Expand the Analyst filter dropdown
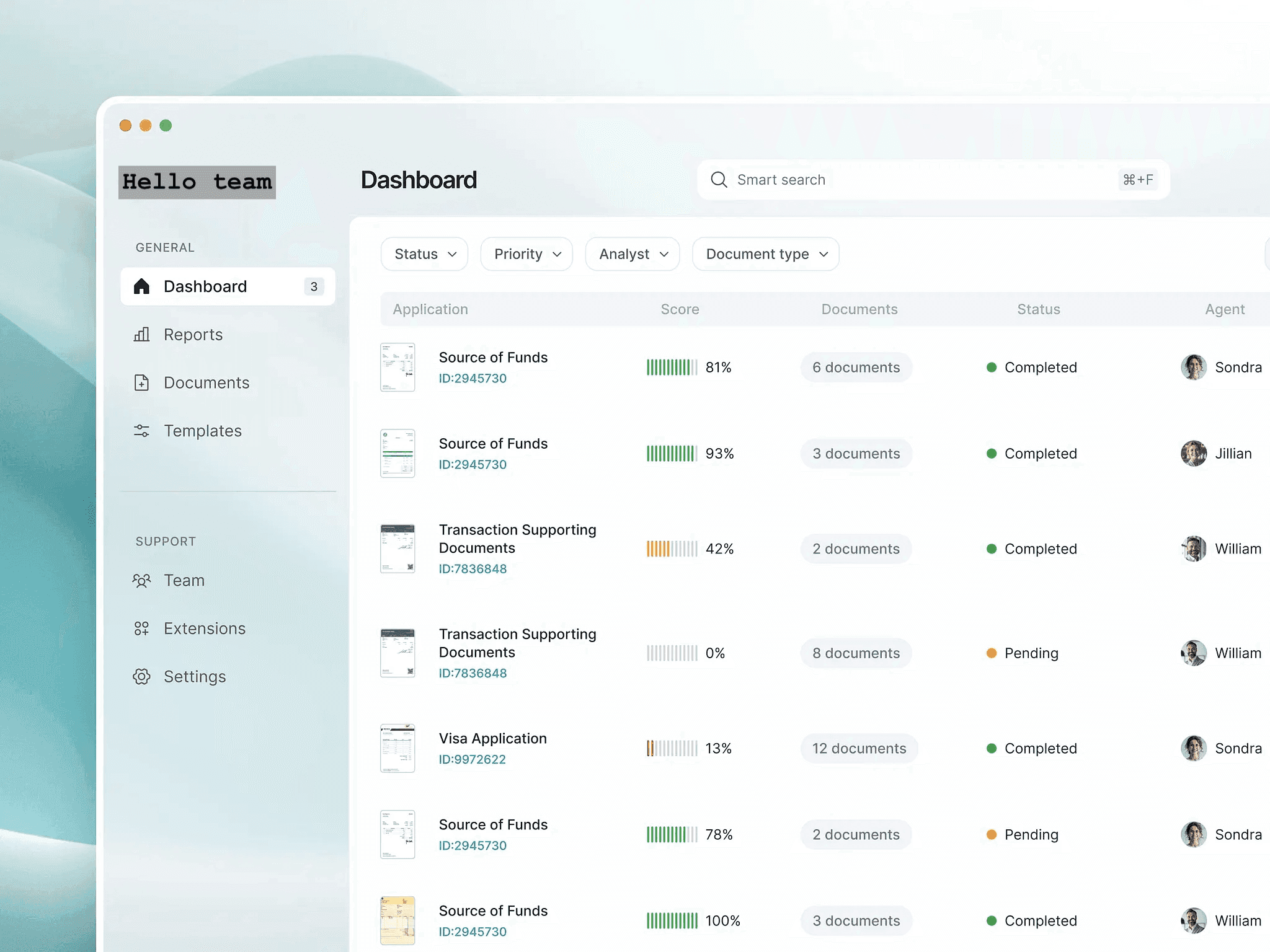Viewport: 1270px width, 952px height. coord(633,254)
